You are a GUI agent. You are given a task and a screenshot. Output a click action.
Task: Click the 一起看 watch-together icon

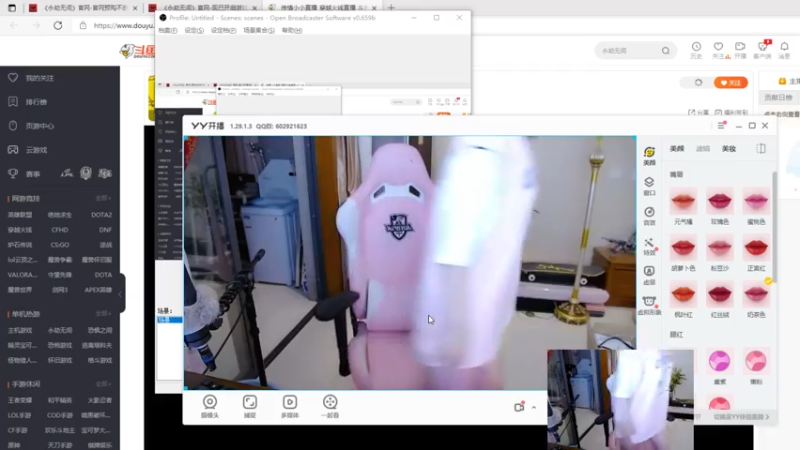pos(330,402)
